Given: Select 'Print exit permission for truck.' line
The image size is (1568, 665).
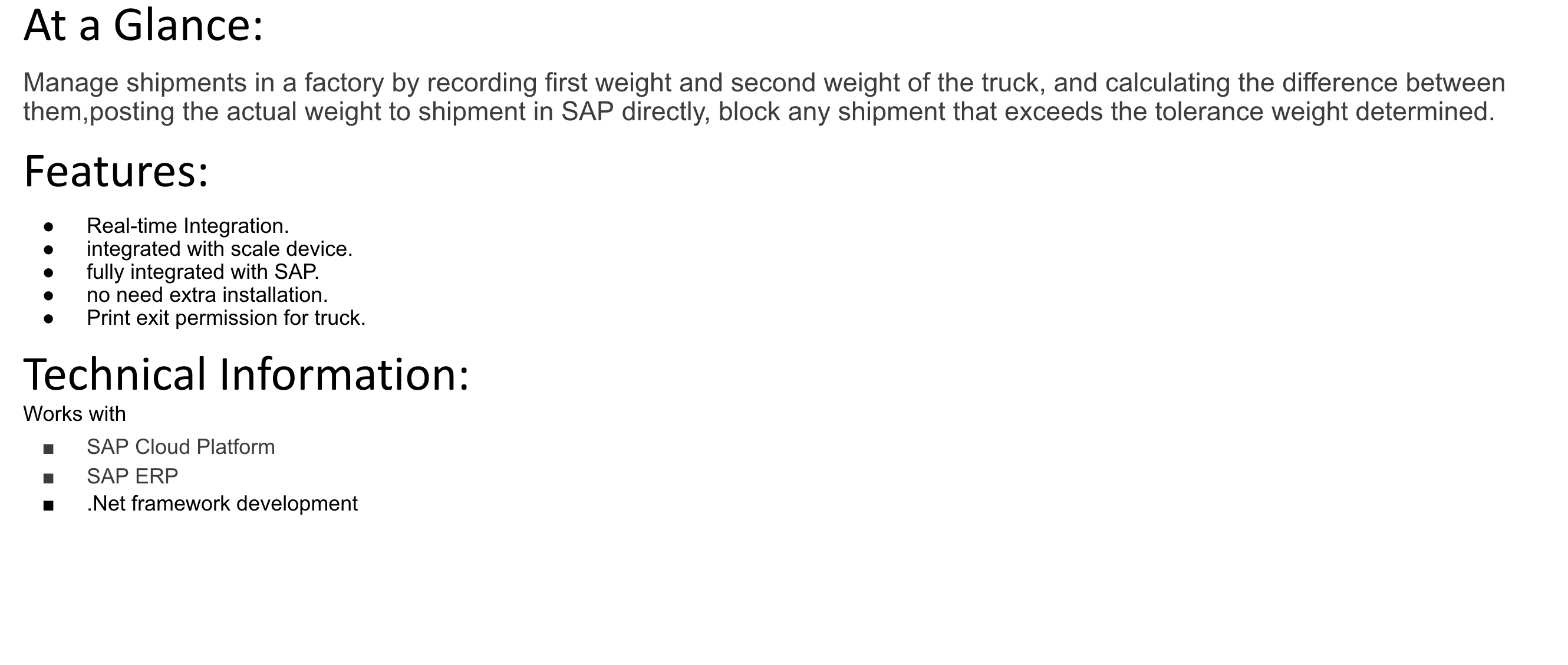Looking at the screenshot, I should [x=226, y=318].
